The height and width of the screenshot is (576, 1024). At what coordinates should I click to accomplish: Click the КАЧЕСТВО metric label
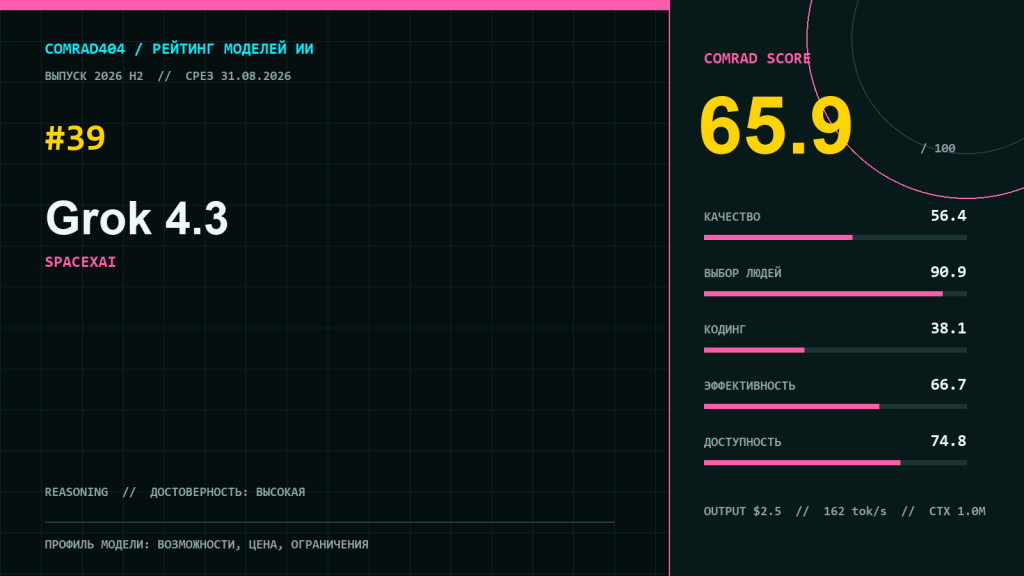point(732,217)
